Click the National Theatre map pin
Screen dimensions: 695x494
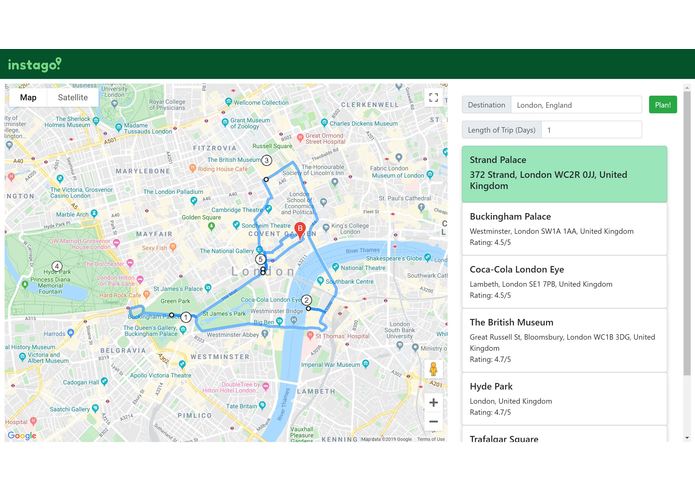point(336,267)
